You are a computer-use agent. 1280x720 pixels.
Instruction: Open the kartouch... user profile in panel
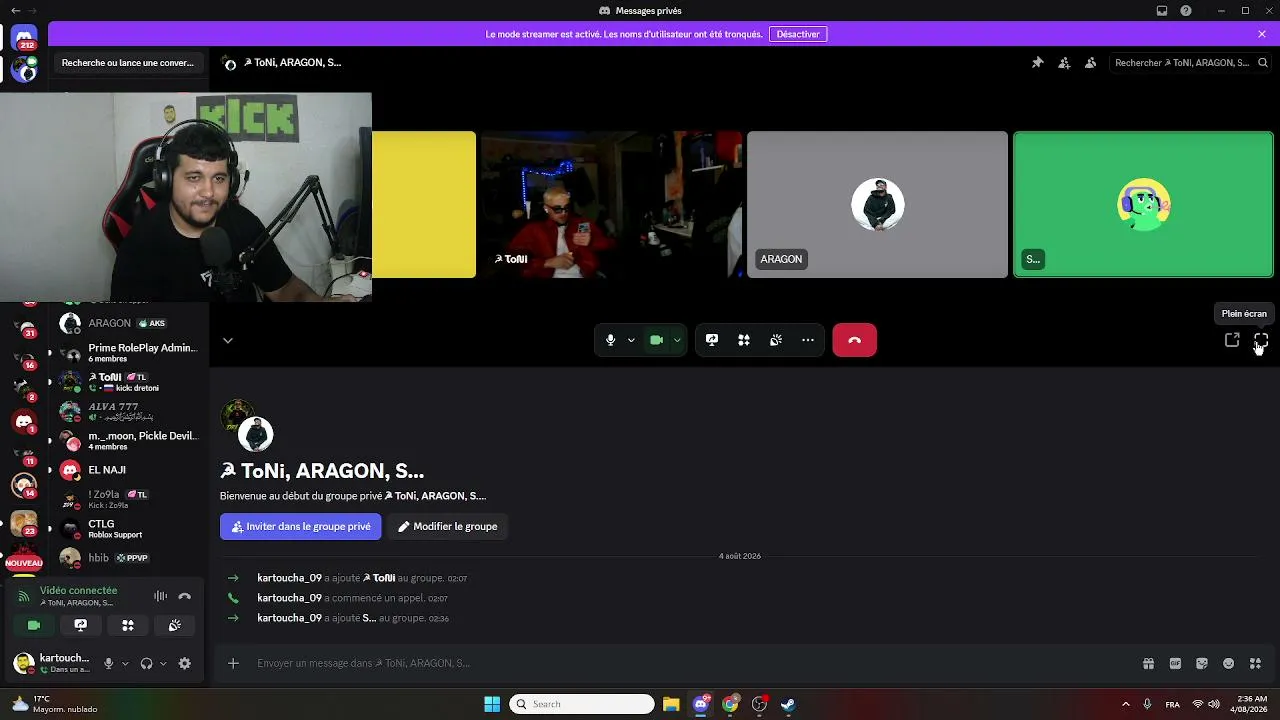point(53,663)
